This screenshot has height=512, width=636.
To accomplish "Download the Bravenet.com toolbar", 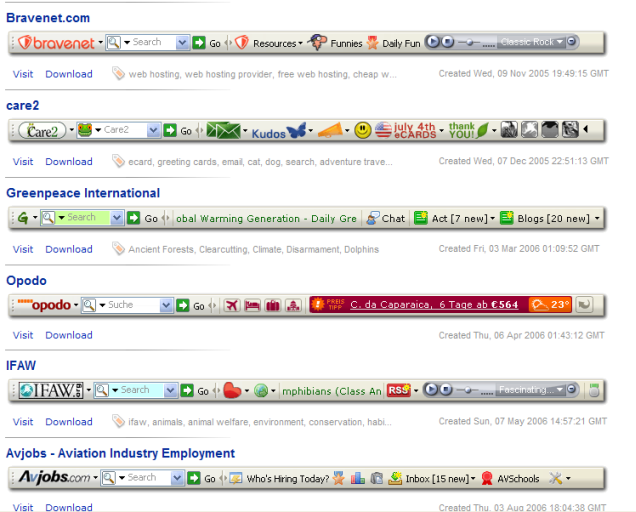I will (69, 74).
